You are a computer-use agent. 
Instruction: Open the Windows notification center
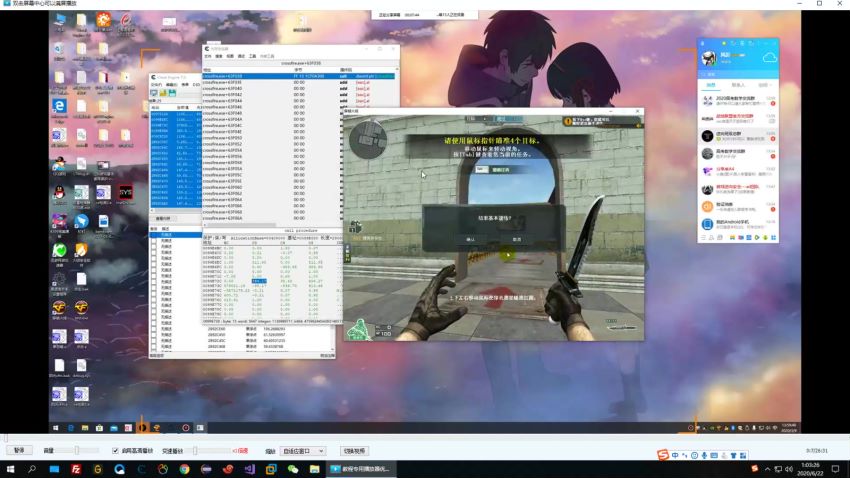(835, 469)
